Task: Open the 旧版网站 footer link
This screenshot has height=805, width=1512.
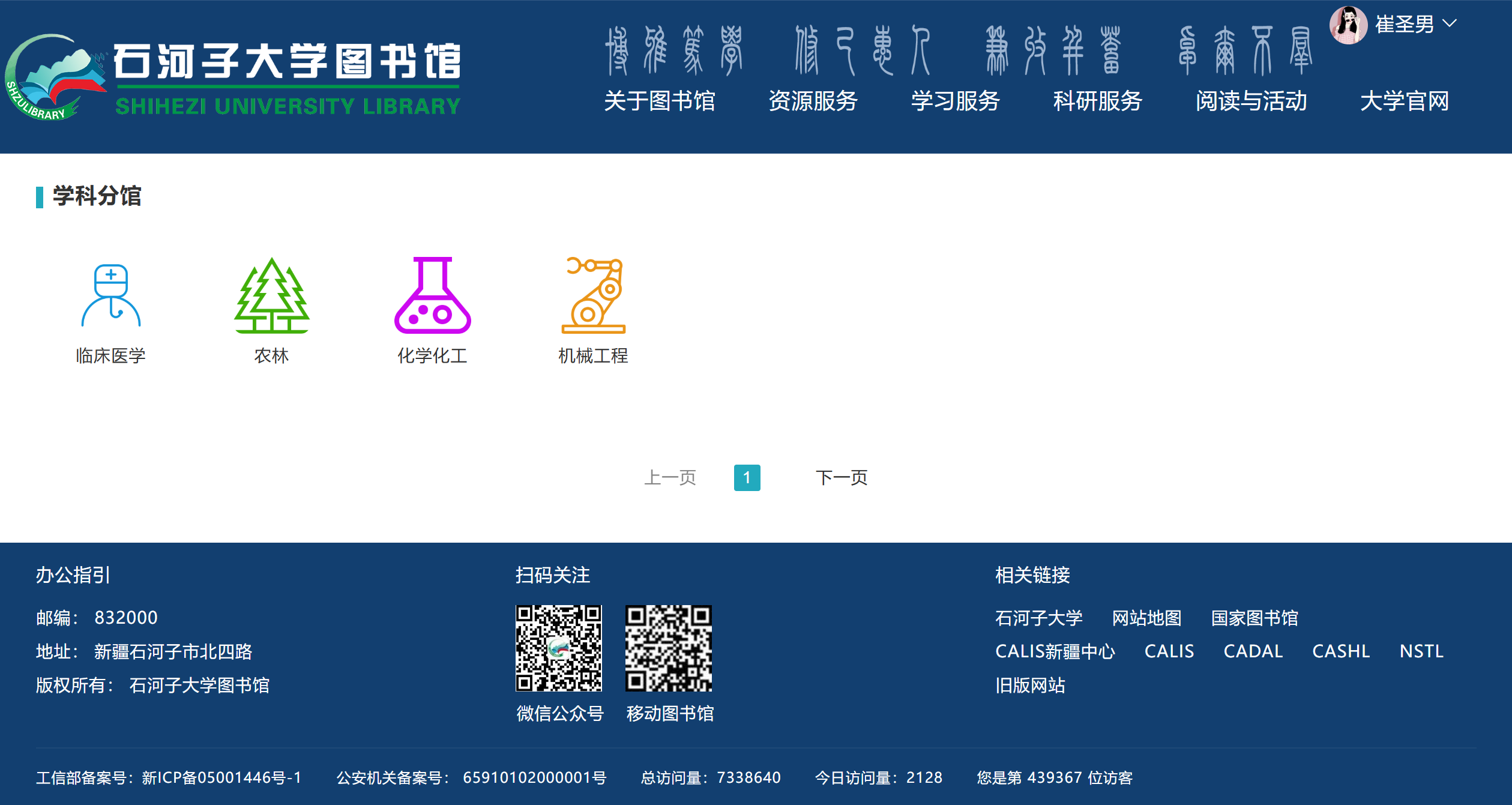Action: click(x=1030, y=685)
